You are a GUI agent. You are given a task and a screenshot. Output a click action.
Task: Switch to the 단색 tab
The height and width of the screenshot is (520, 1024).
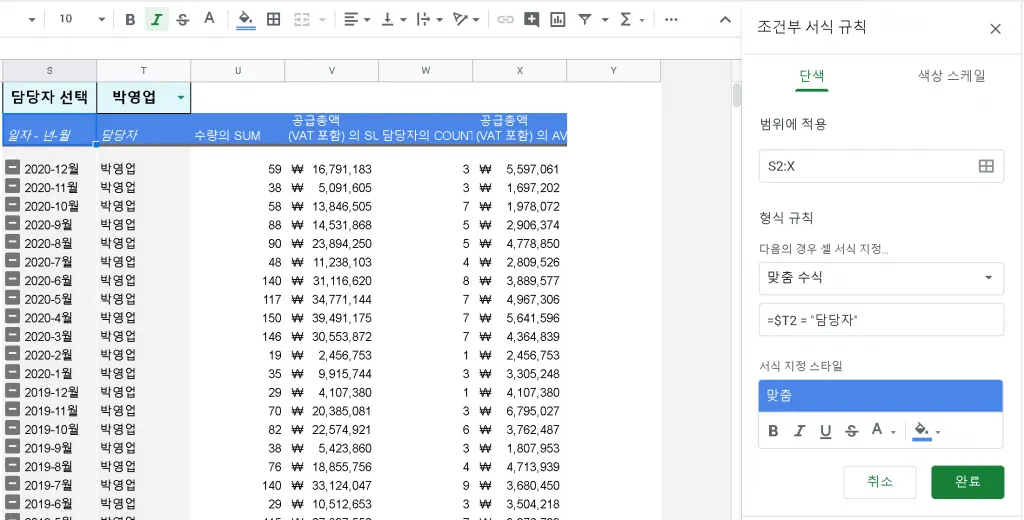coord(812,76)
